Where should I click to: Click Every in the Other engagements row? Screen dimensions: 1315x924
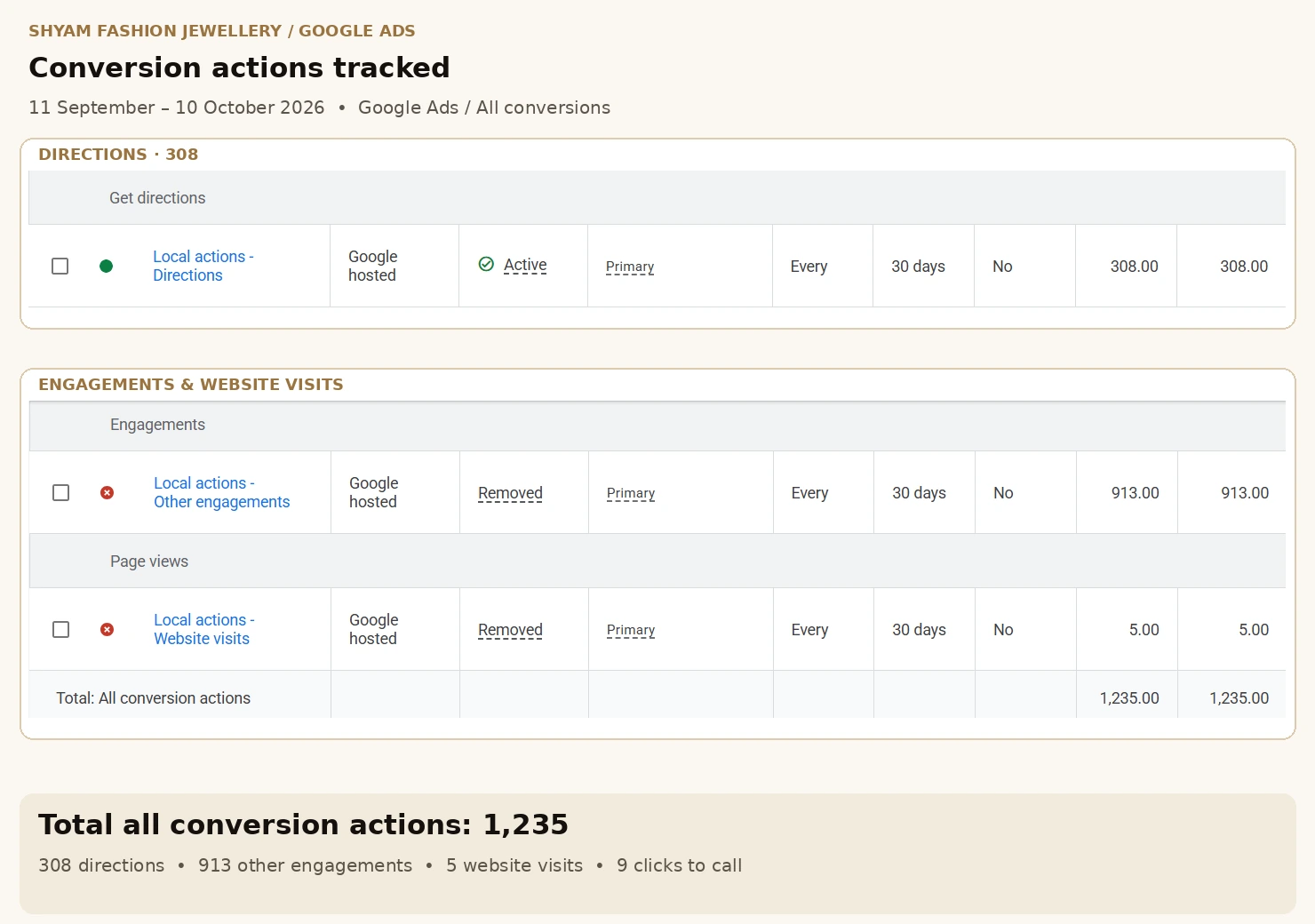[x=809, y=493]
